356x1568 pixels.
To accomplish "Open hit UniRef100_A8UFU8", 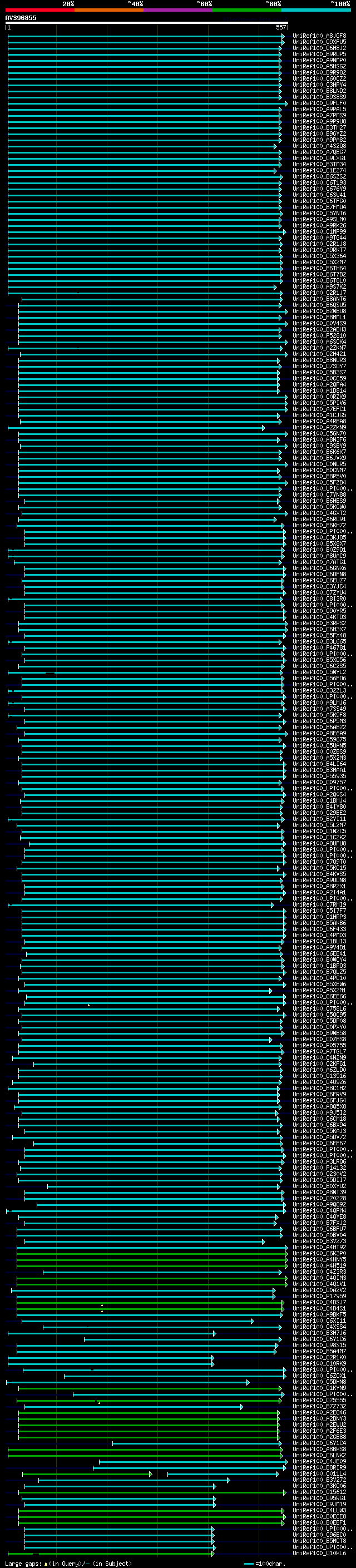I will click(x=319, y=844).
